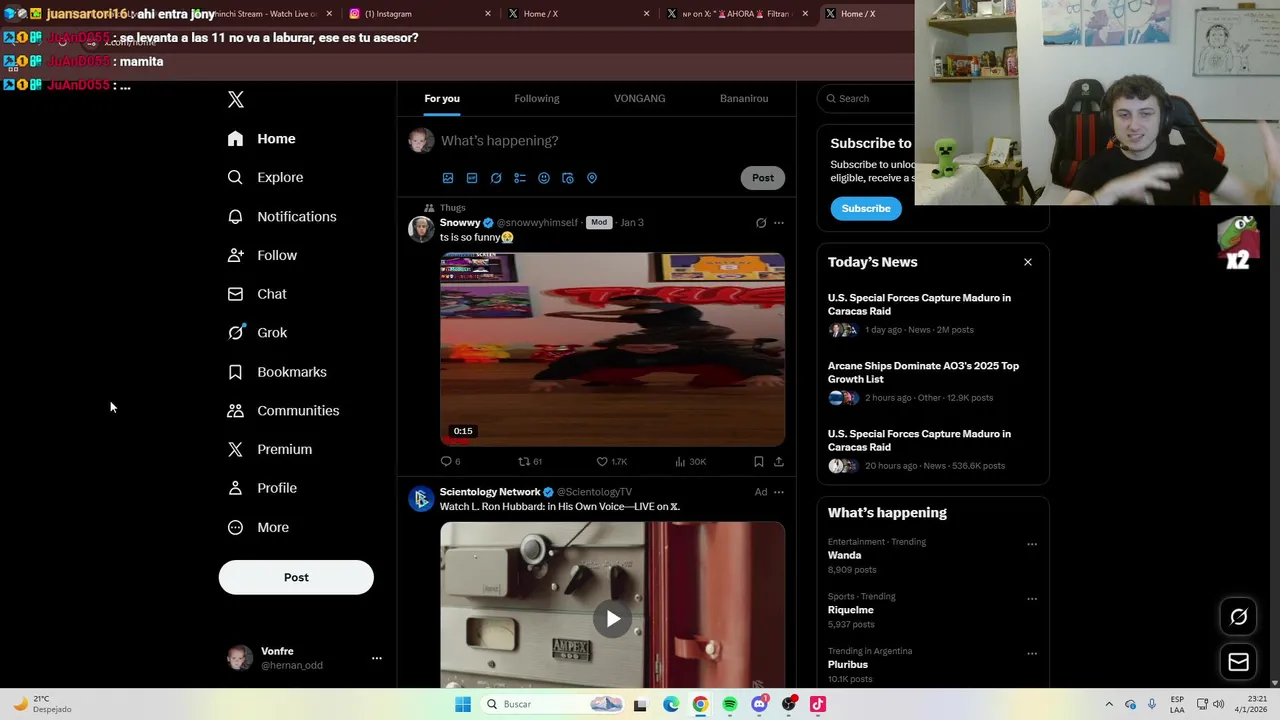Click the Profile person icon
Image resolution: width=1280 pixels, height=720 pixels.
[x=235, y=488]
